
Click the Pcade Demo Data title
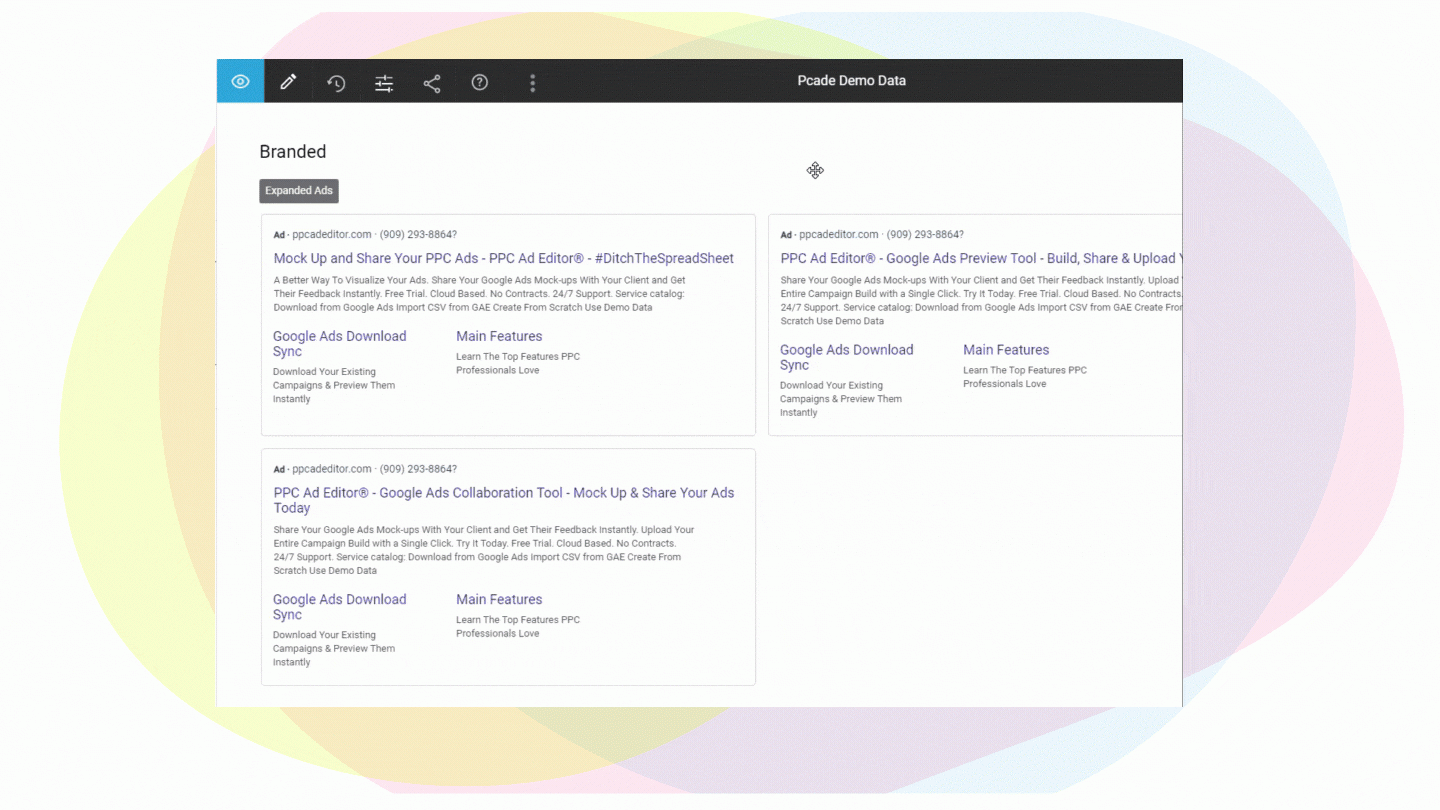(851, 81)
